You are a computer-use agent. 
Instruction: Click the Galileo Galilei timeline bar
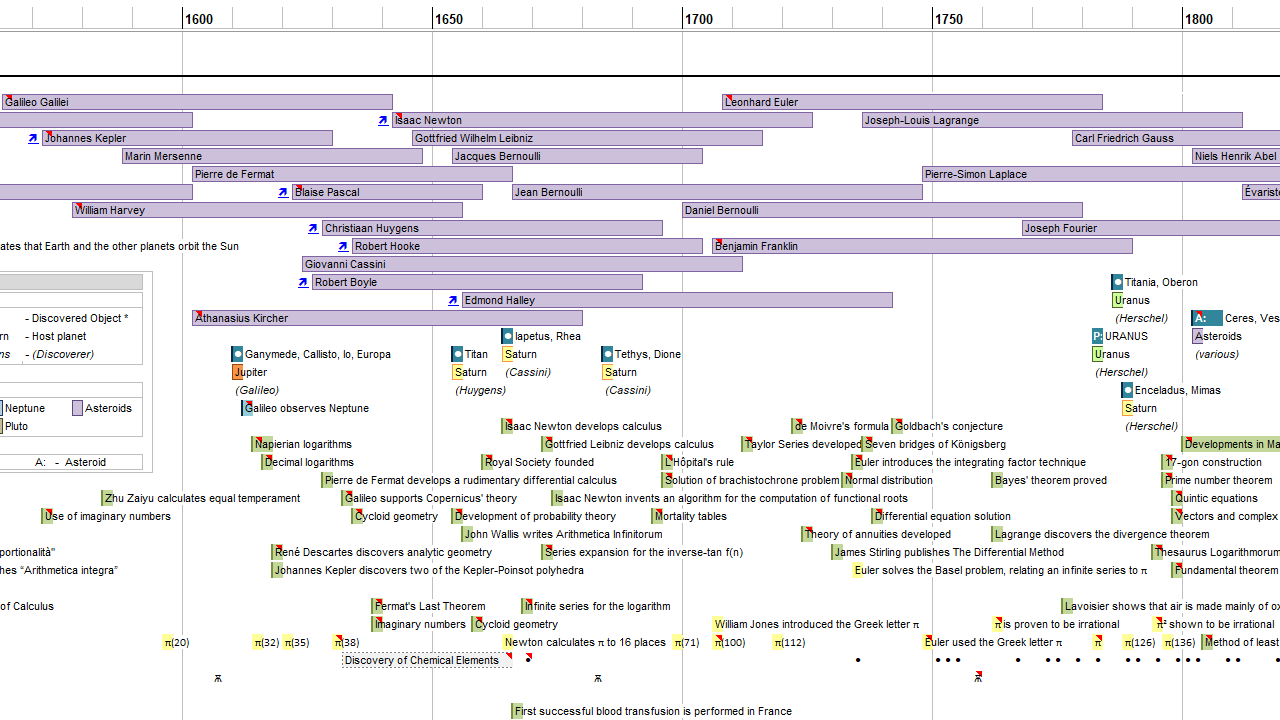[x=196, y=102]
